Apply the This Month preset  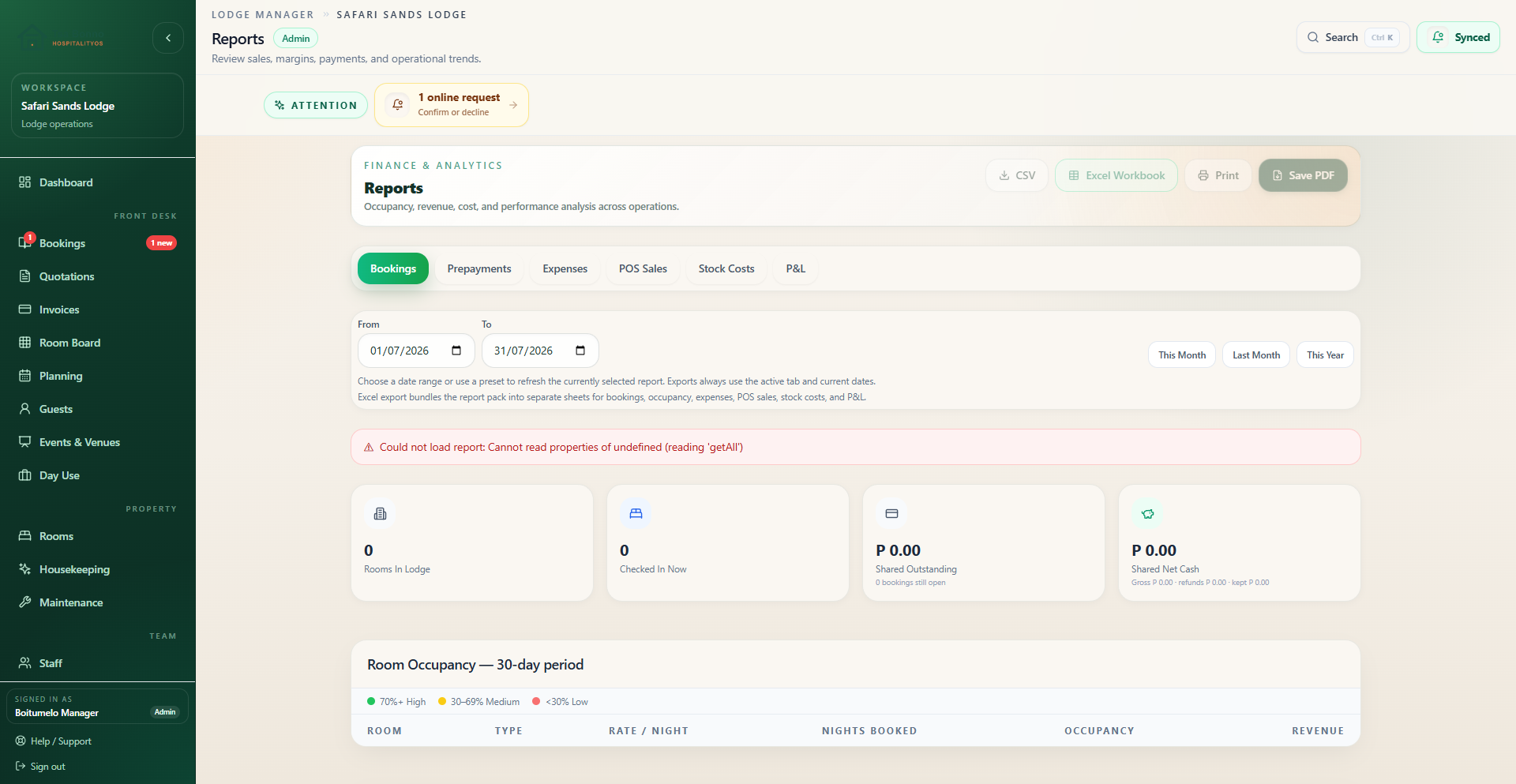pos(1182,354)
